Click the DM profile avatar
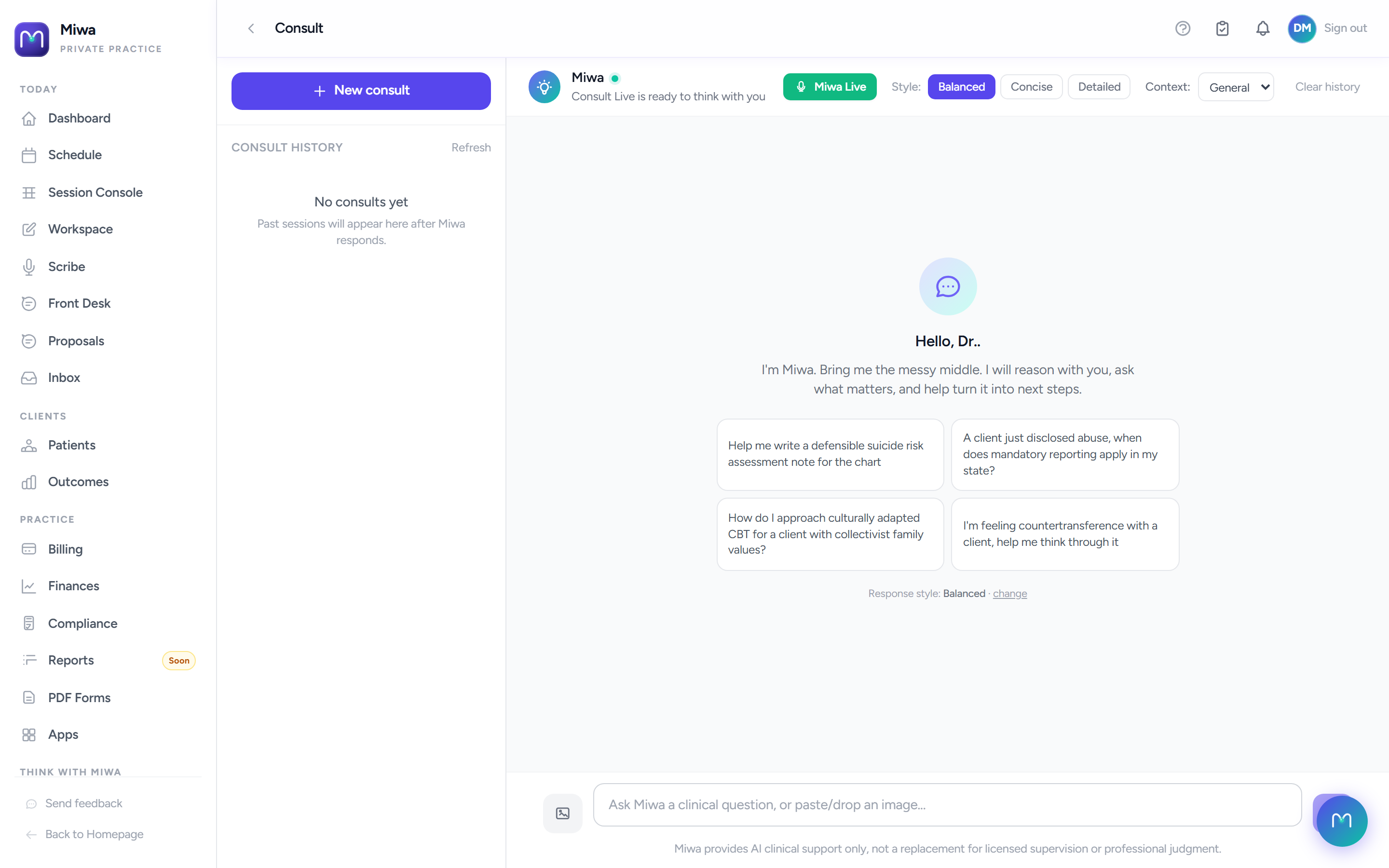The width and height of the screenshot is (1389, 868). click(1302, 28)
